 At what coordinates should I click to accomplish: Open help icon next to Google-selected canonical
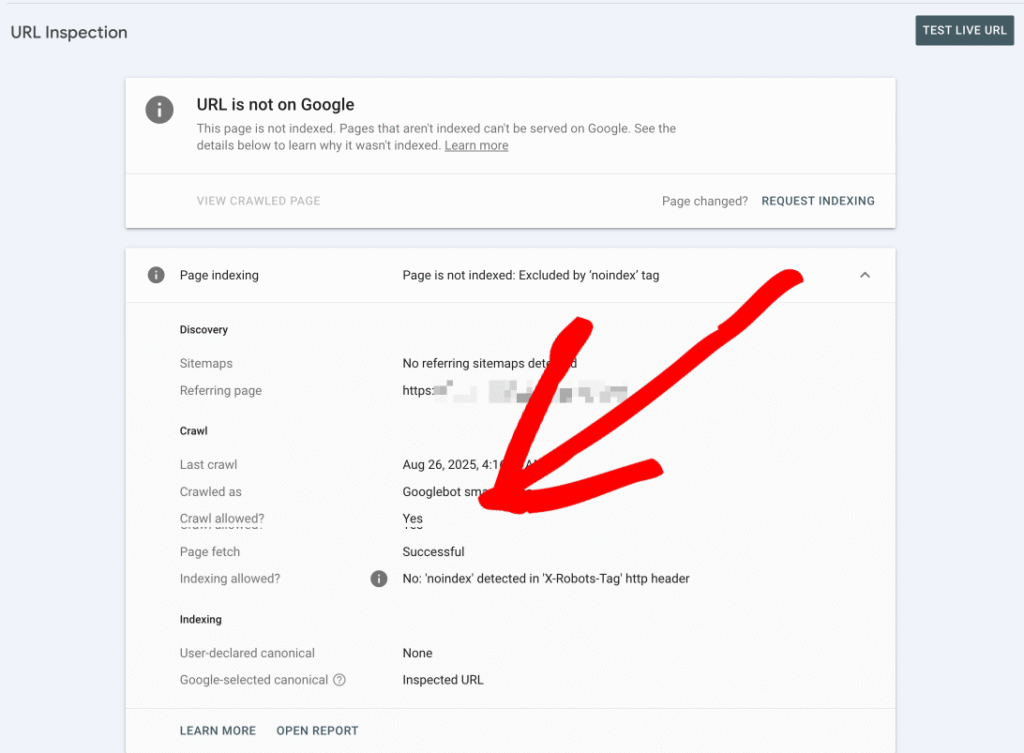[339, 680]
